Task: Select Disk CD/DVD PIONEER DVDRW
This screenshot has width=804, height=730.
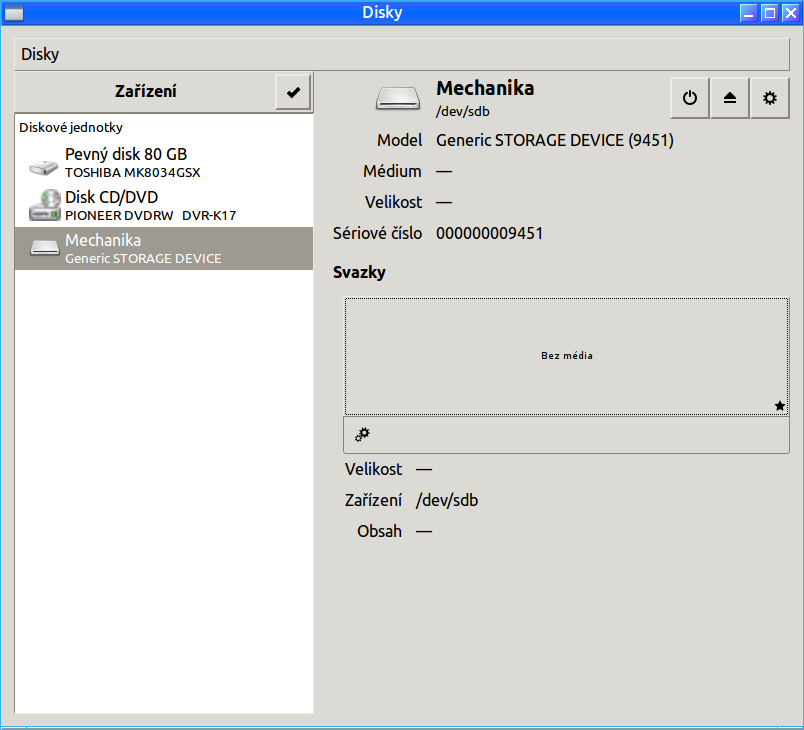Action: [164, 206]
